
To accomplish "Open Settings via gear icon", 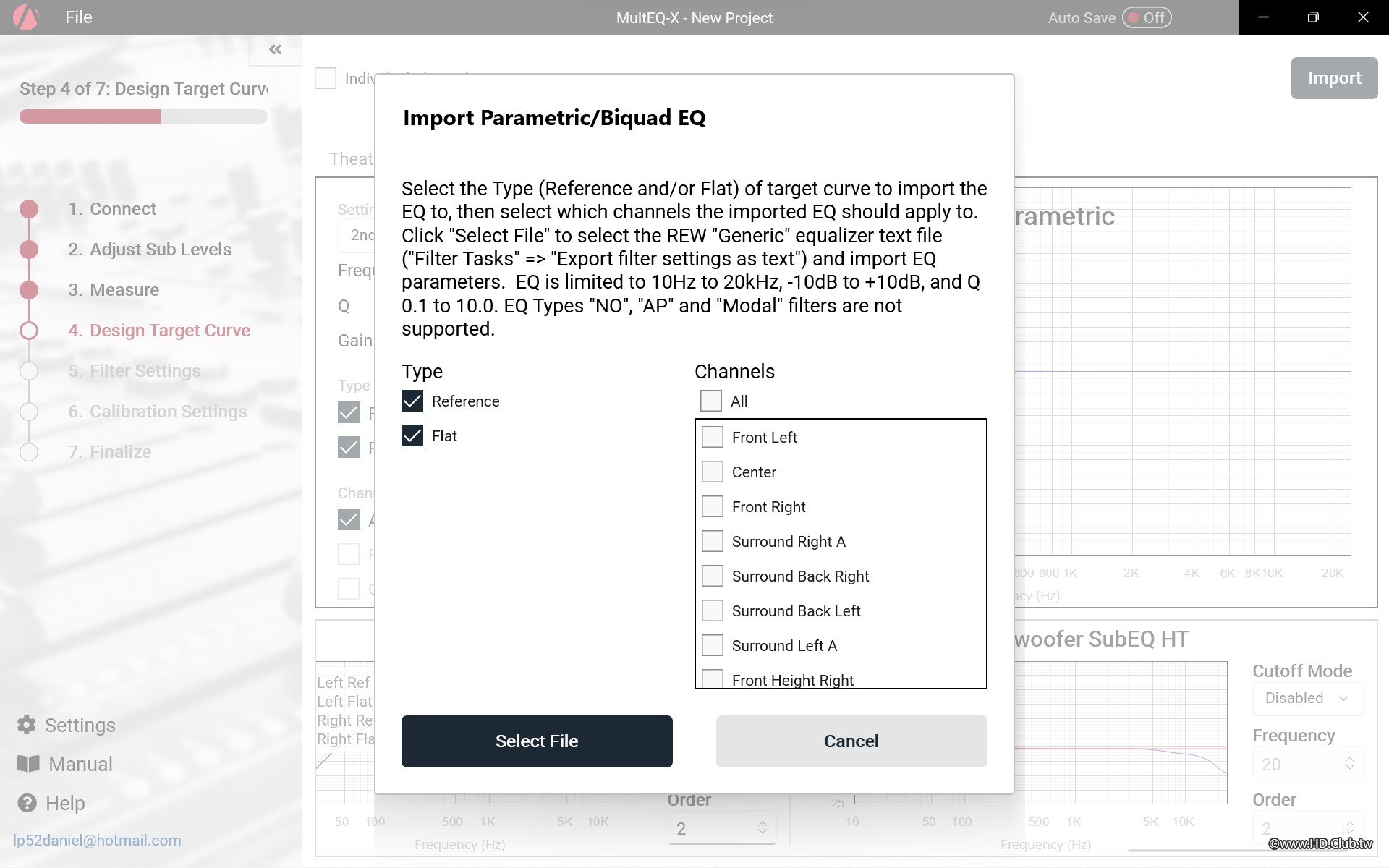I will tap(27, 725).
